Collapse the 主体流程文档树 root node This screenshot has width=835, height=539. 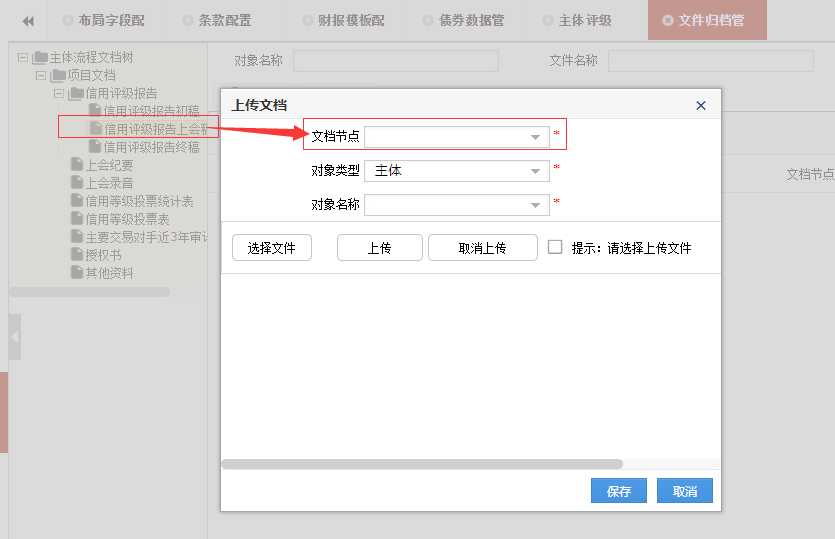[x=22, y=56]
